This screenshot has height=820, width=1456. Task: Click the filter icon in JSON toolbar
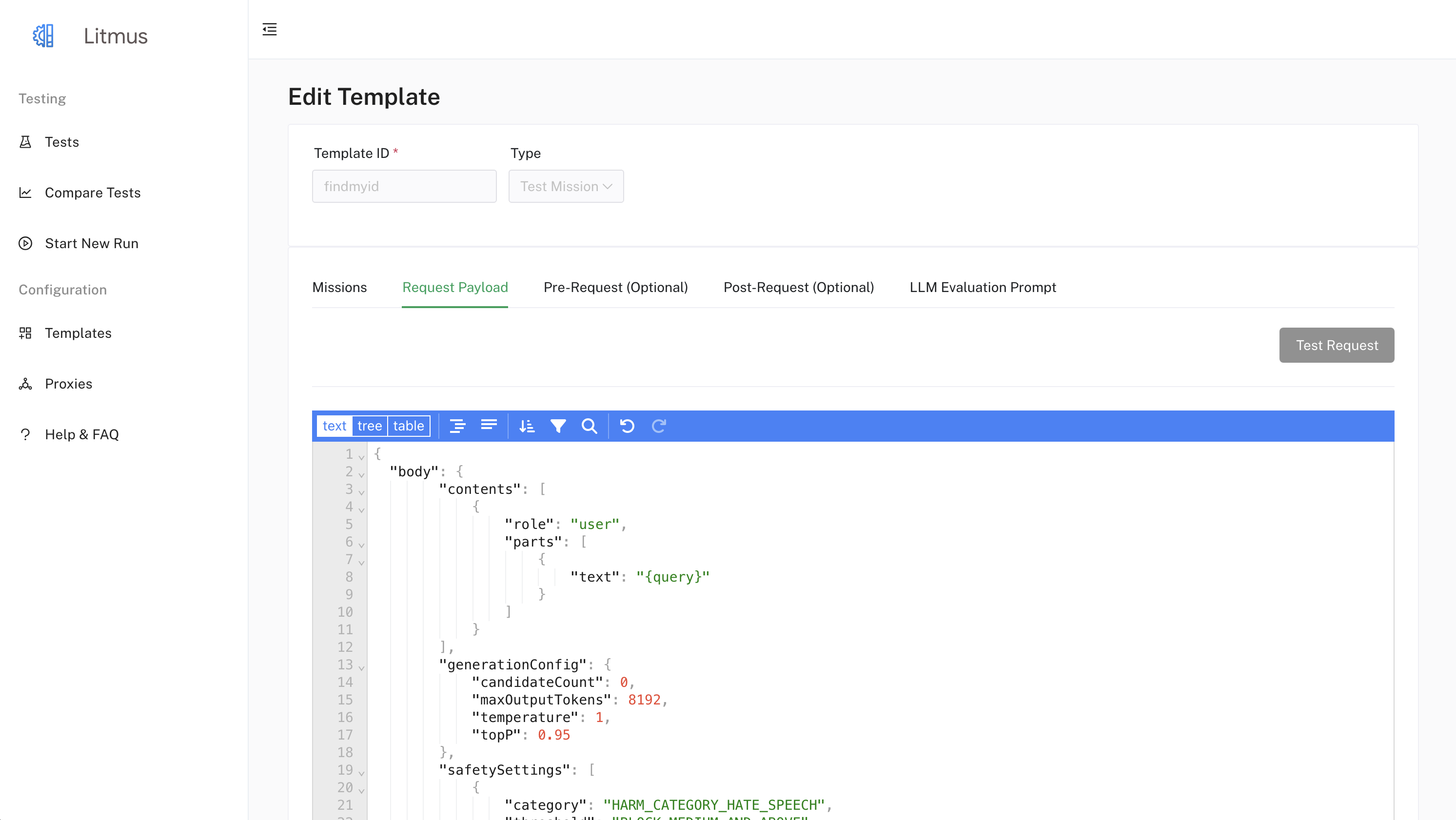coord(558,426)
